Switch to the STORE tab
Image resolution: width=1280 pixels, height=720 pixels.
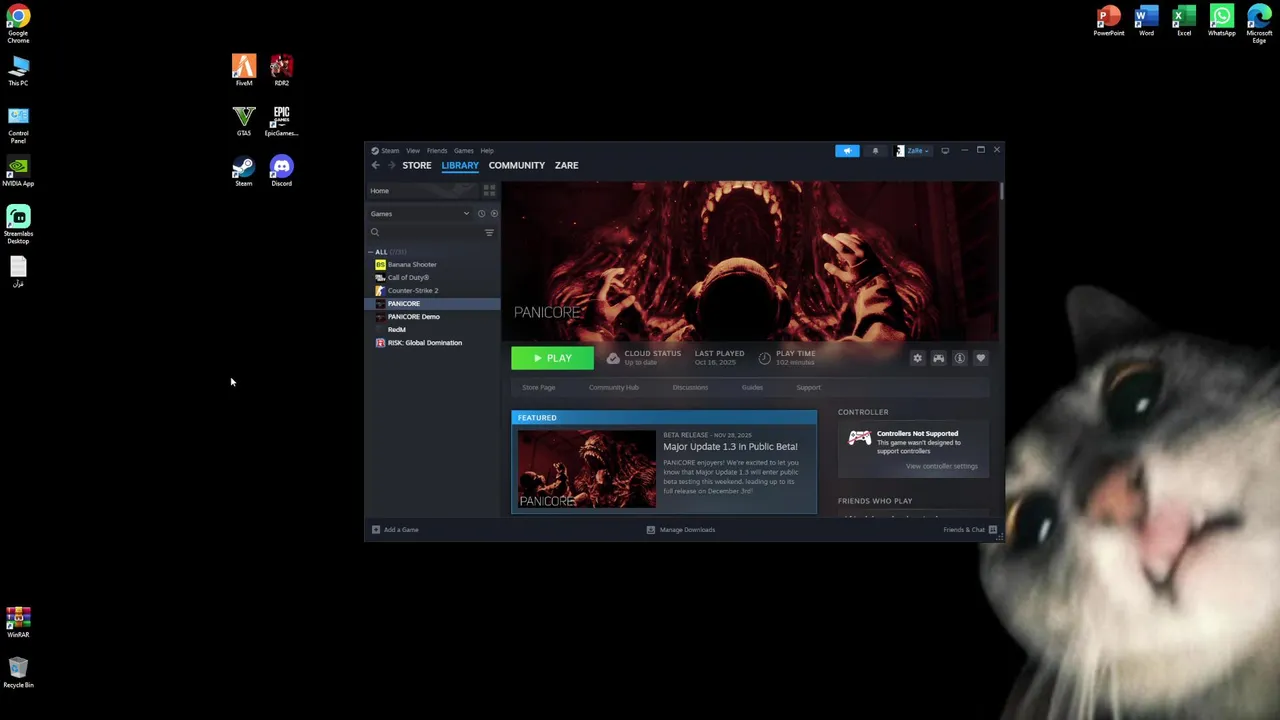pos(417,165)
